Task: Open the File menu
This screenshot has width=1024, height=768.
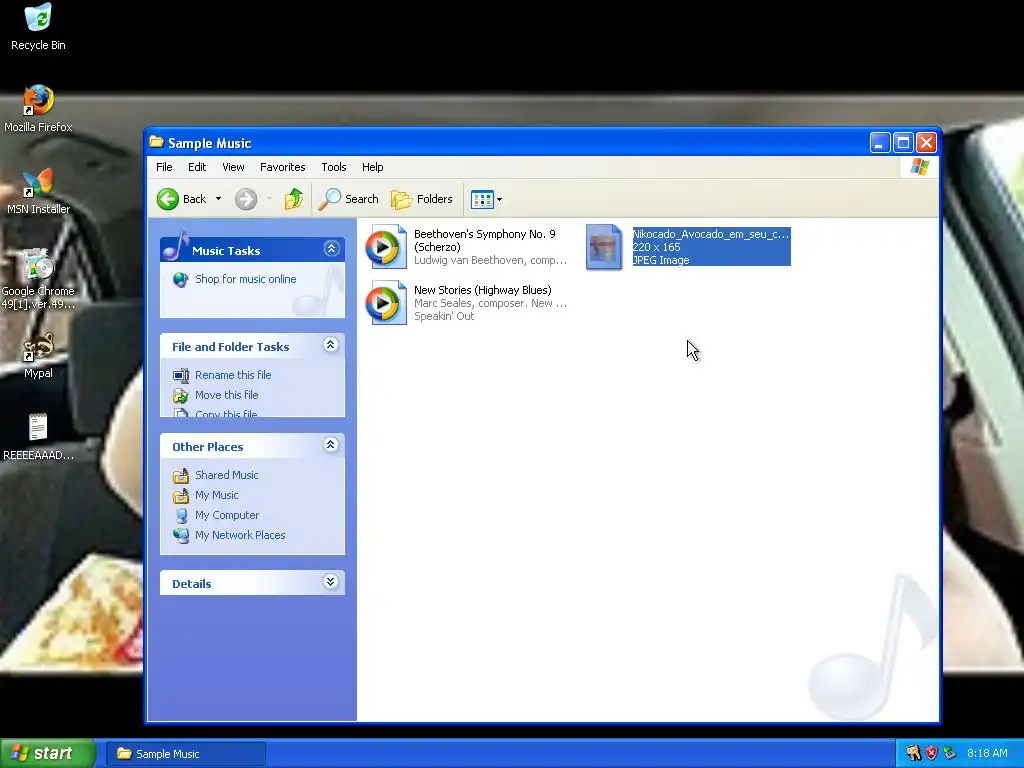Action: click(x=164, y=167)
